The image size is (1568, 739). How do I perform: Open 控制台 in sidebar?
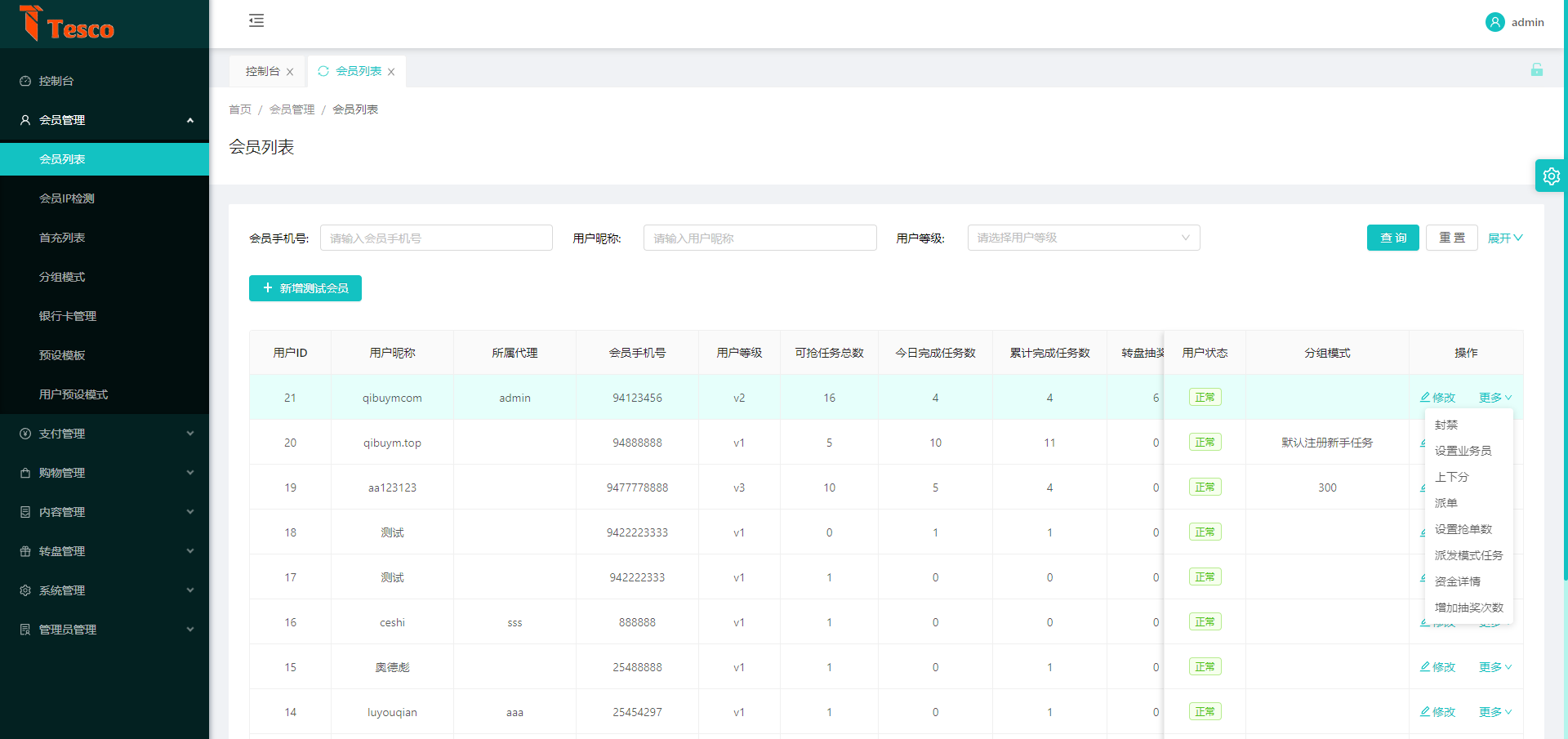[56, 81]
